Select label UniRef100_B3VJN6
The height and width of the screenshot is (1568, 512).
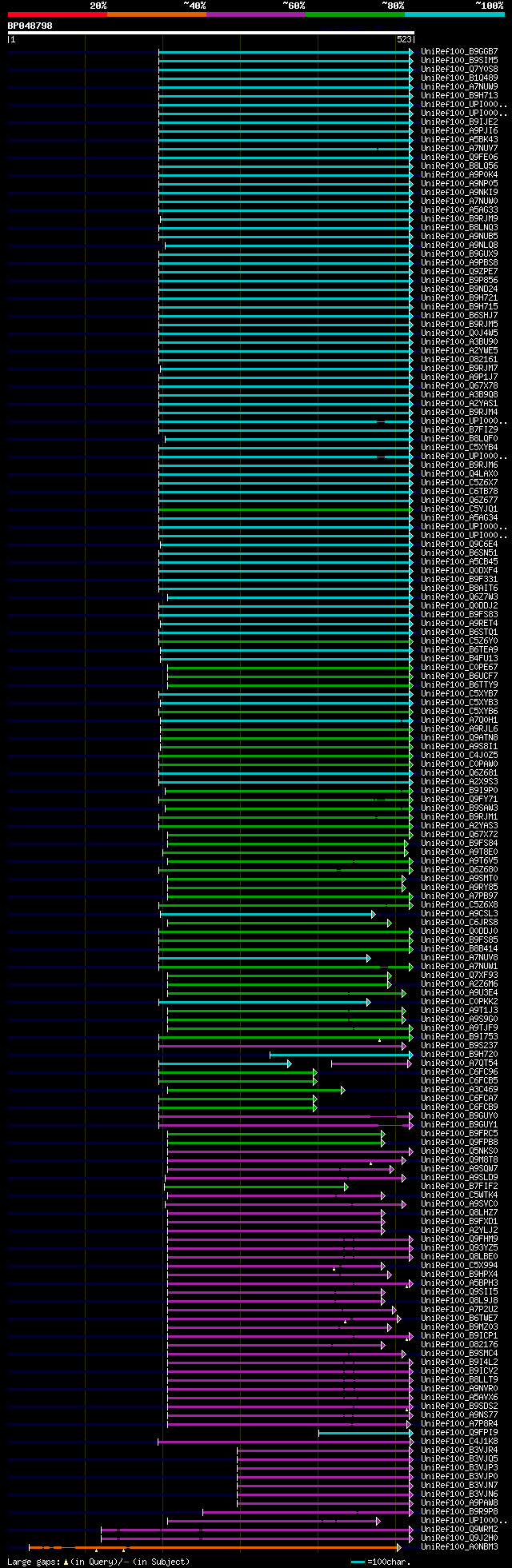click(x=459, y=1494)
